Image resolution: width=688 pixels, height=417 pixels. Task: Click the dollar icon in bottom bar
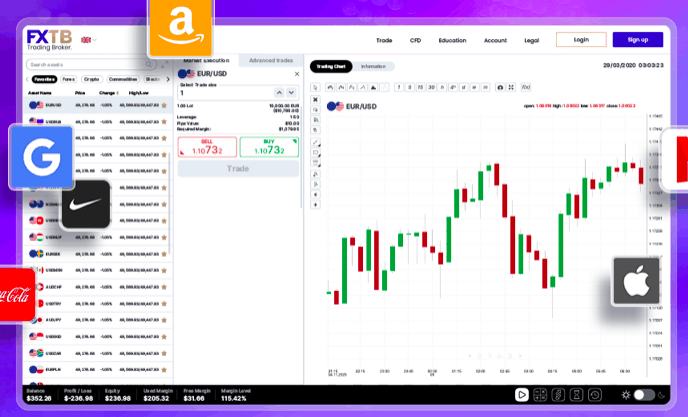[558, 395]
